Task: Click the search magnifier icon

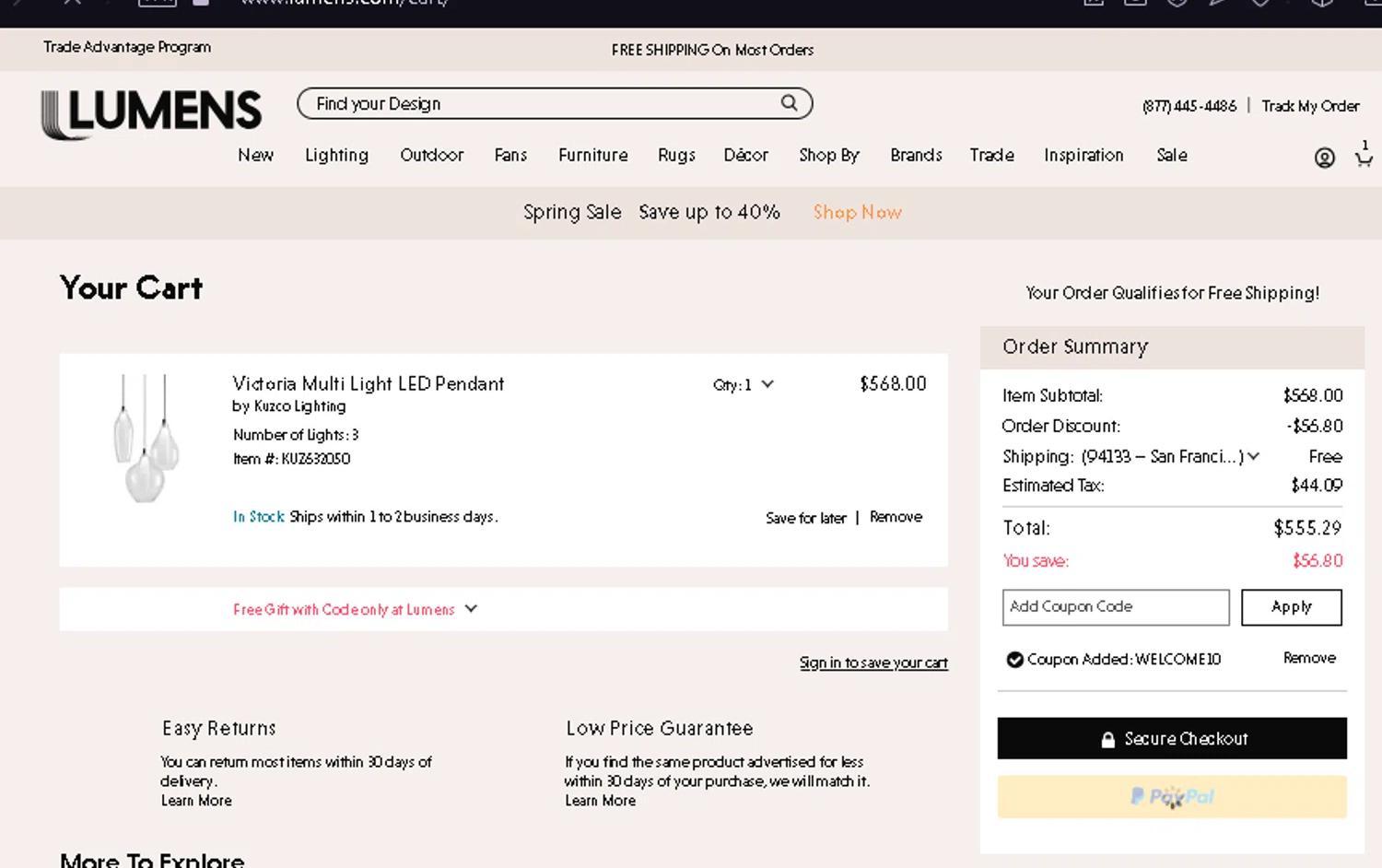Action: [790, 103]
